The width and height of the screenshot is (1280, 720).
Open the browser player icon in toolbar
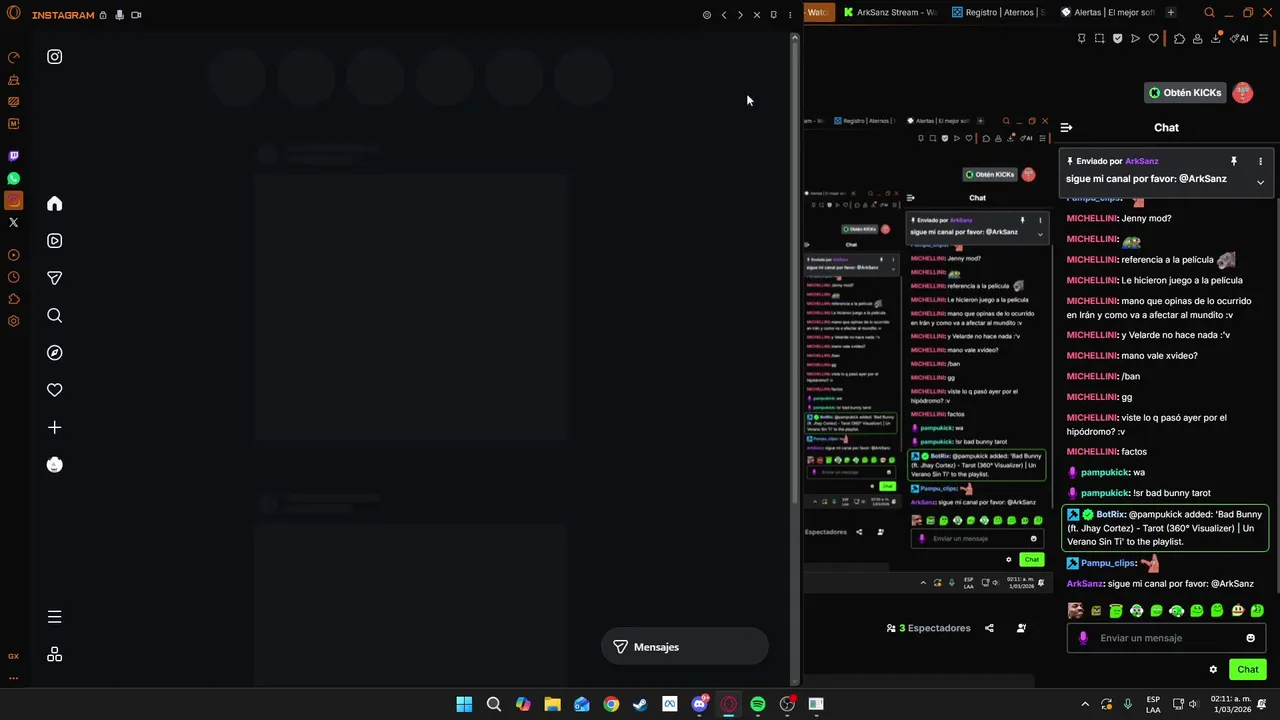tap(1135, 39)
